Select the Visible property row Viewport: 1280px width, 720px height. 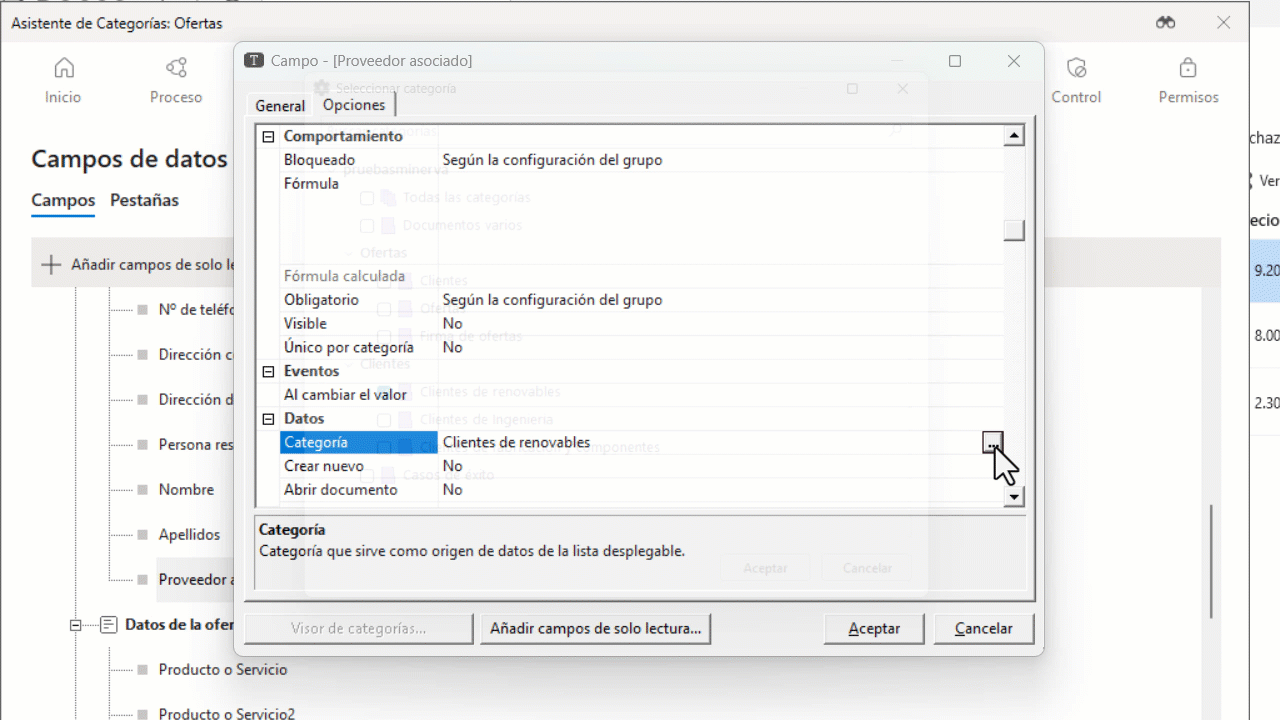coord(305,324)
